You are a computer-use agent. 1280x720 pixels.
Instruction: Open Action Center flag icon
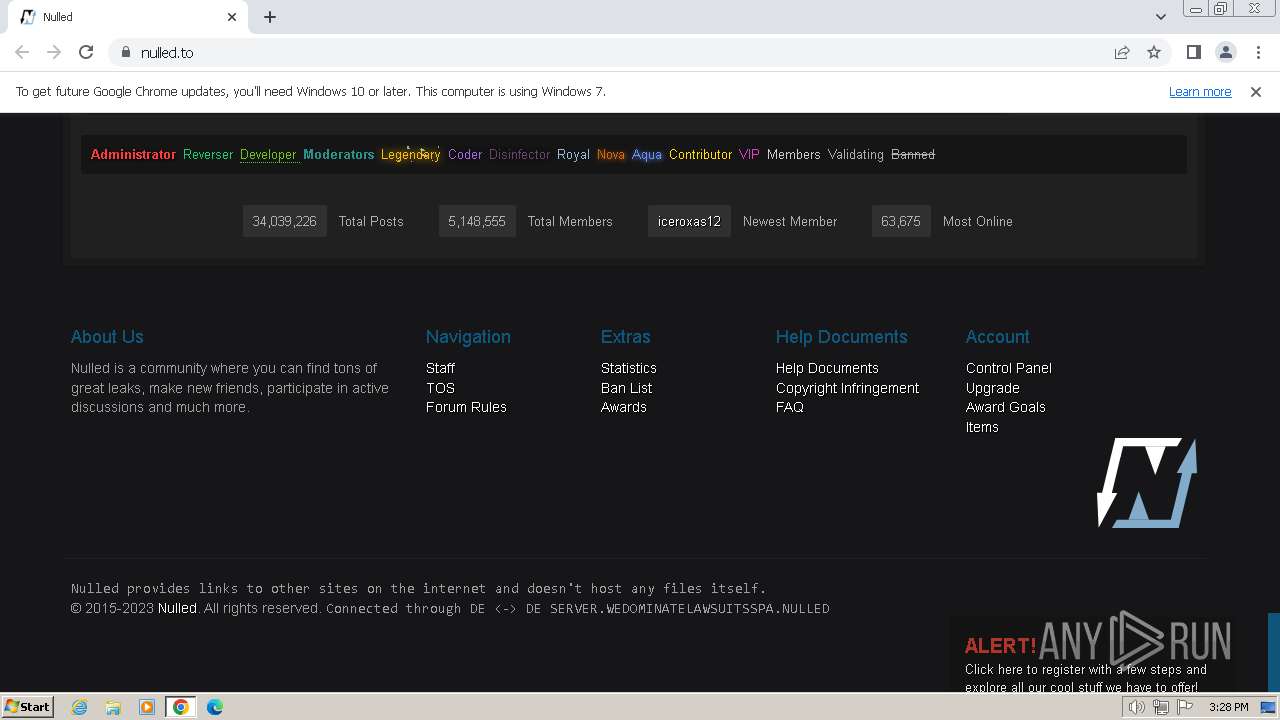(x=1185, y=707)
